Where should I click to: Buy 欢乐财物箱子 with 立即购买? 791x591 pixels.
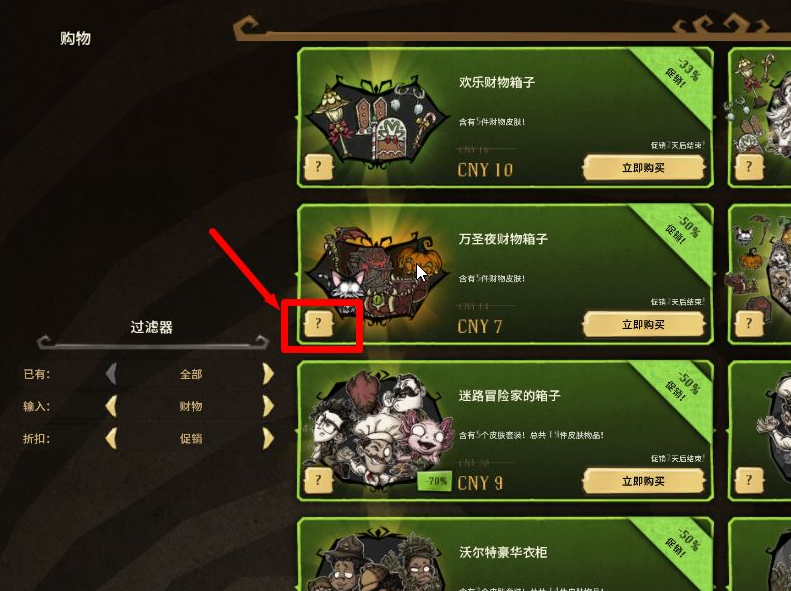click(x=643, y=168)
